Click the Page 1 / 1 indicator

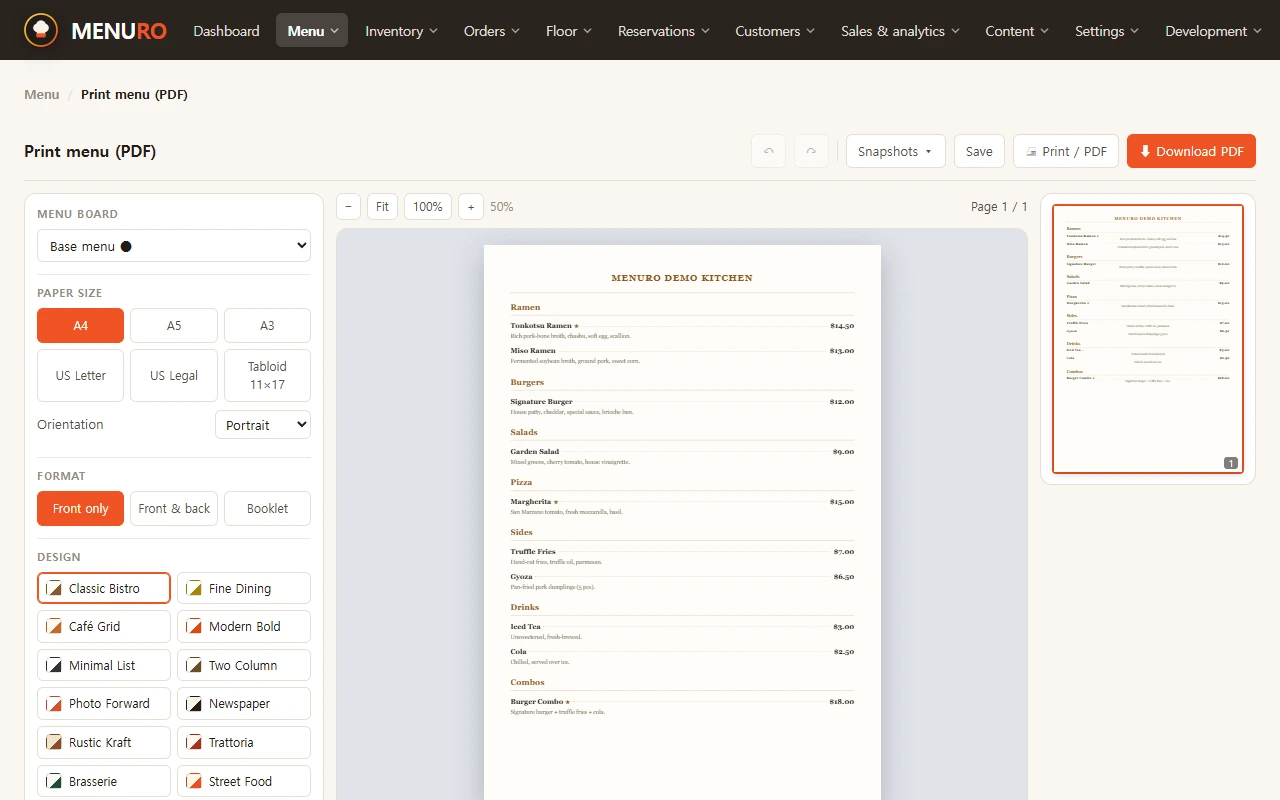tap(999, 207)
